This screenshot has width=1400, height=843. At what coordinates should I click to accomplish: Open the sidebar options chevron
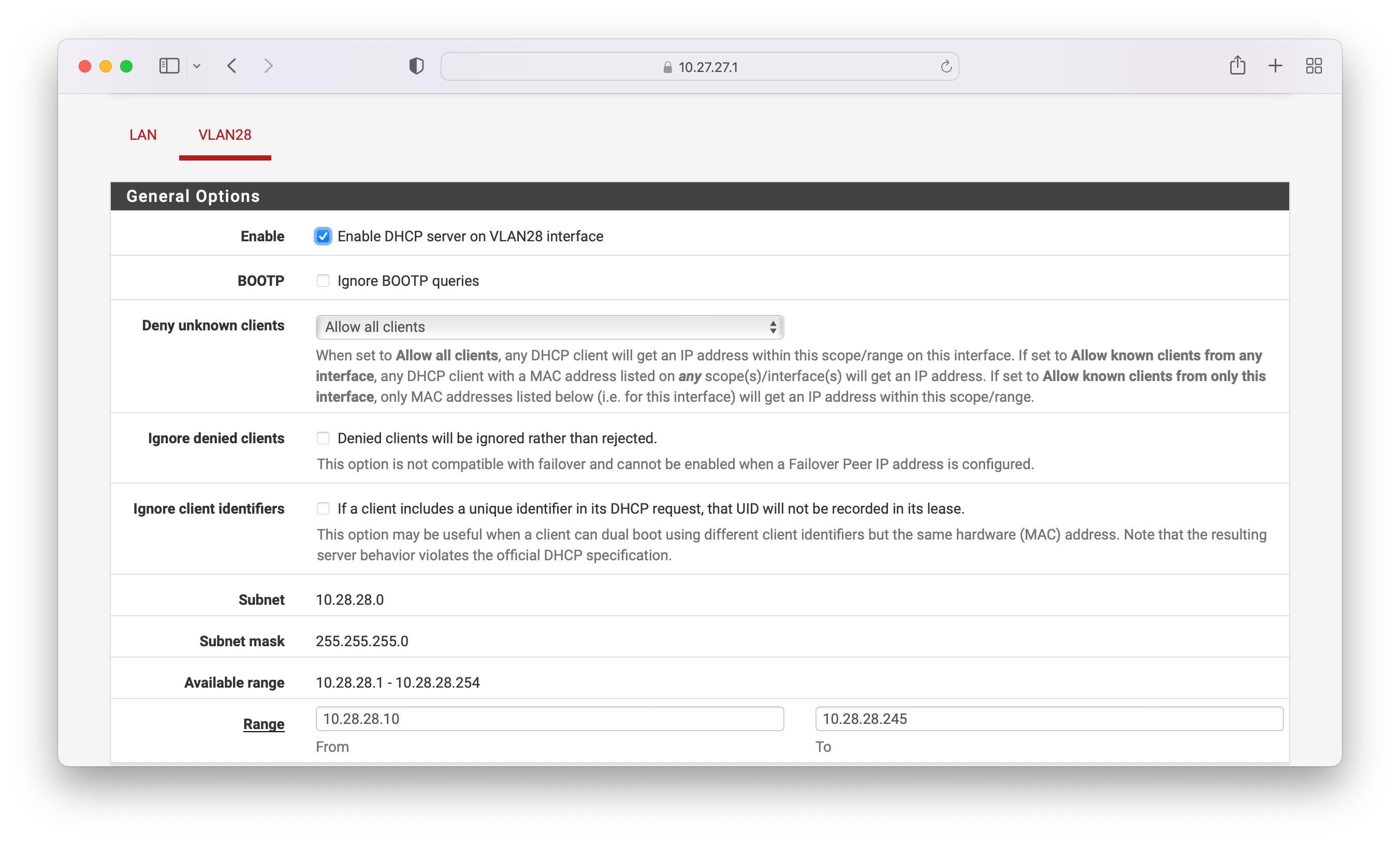(x=197, y=66)
